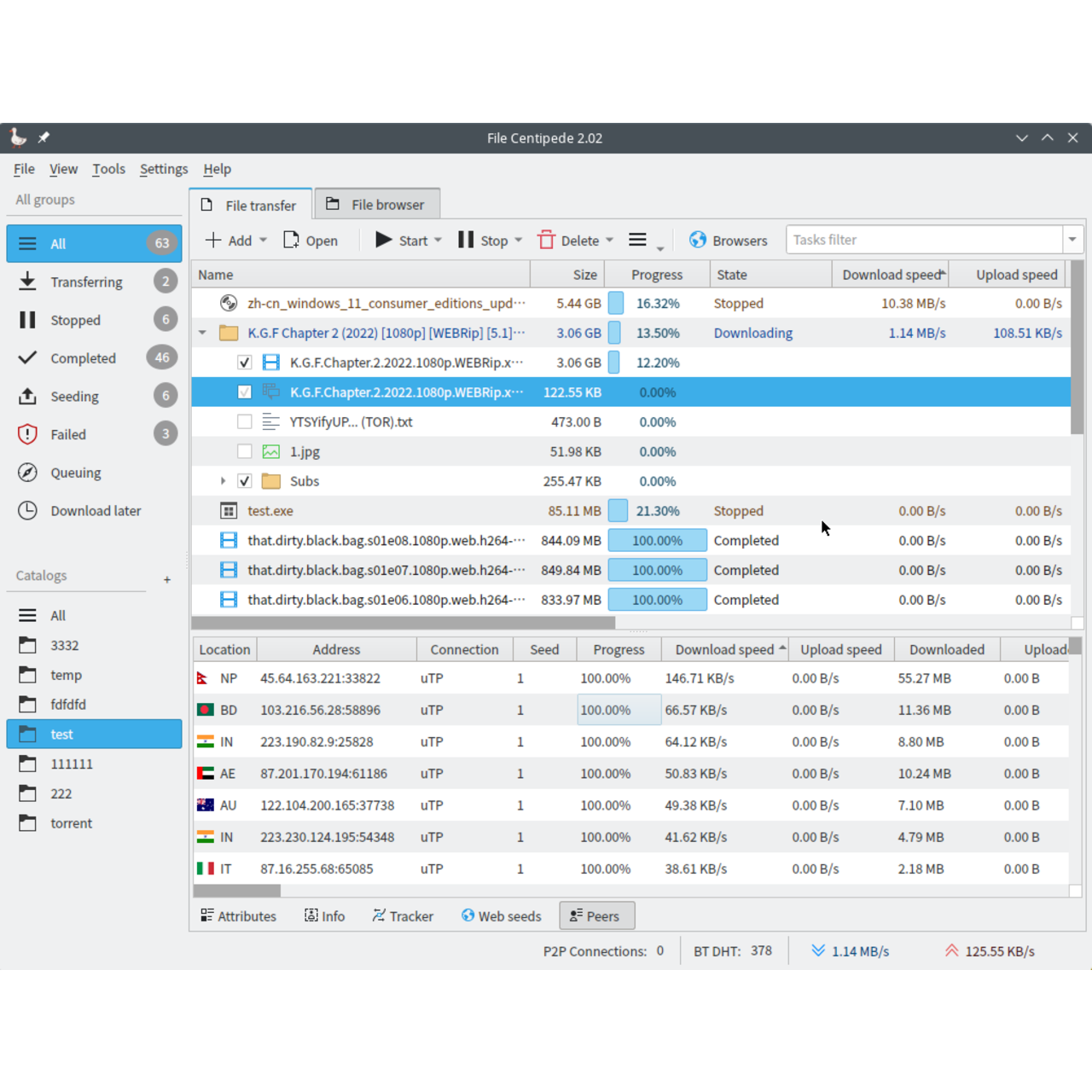Expand the Subs folder
Viewport: 1092px width, 1092px height.
point(224,481)
